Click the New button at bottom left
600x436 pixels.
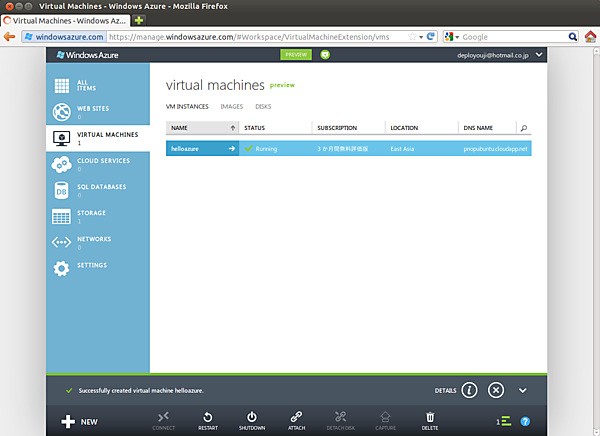(x=79, y=422)
